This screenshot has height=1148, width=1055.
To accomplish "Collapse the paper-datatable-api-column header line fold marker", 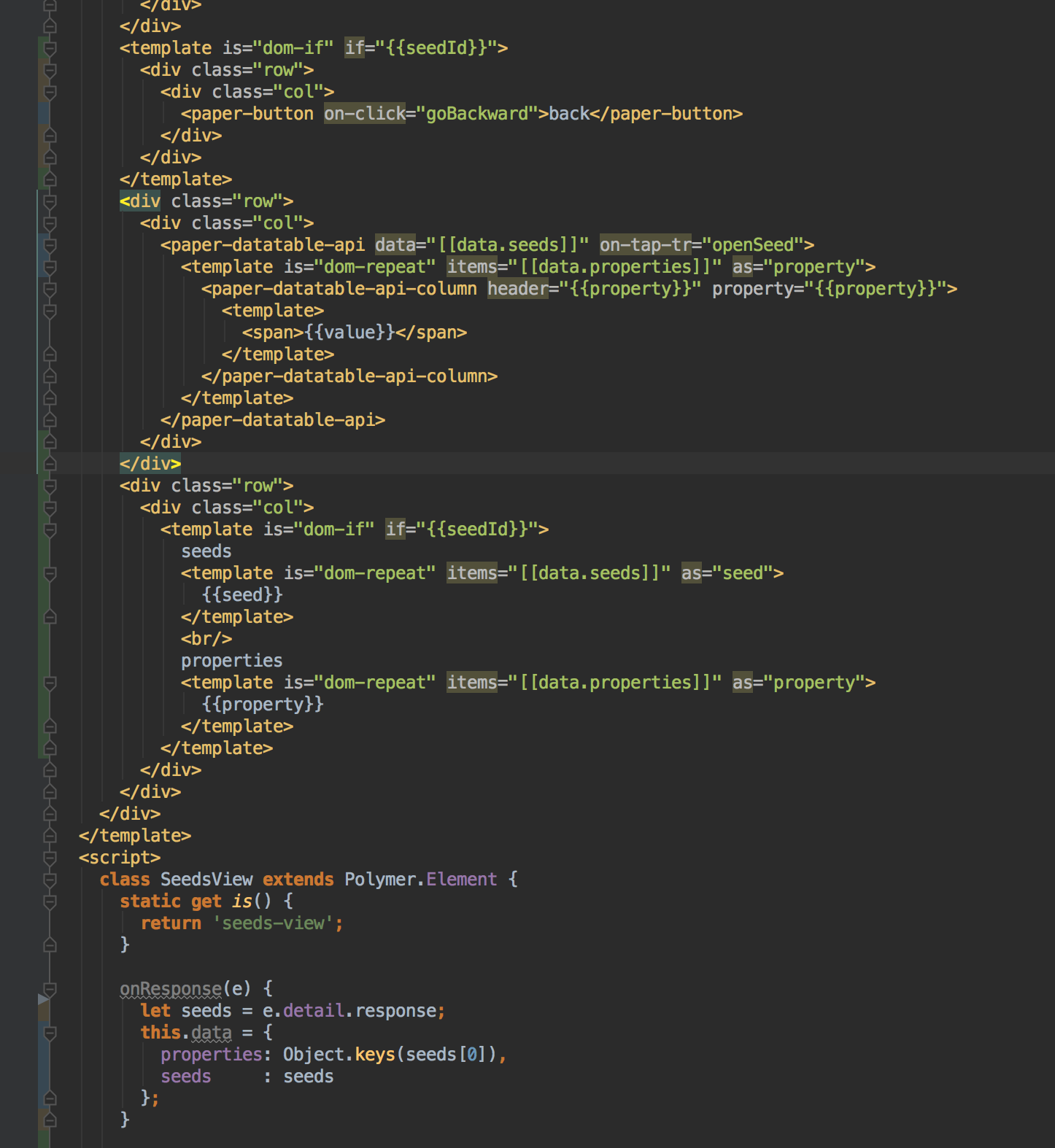I will tap(50, 290).
